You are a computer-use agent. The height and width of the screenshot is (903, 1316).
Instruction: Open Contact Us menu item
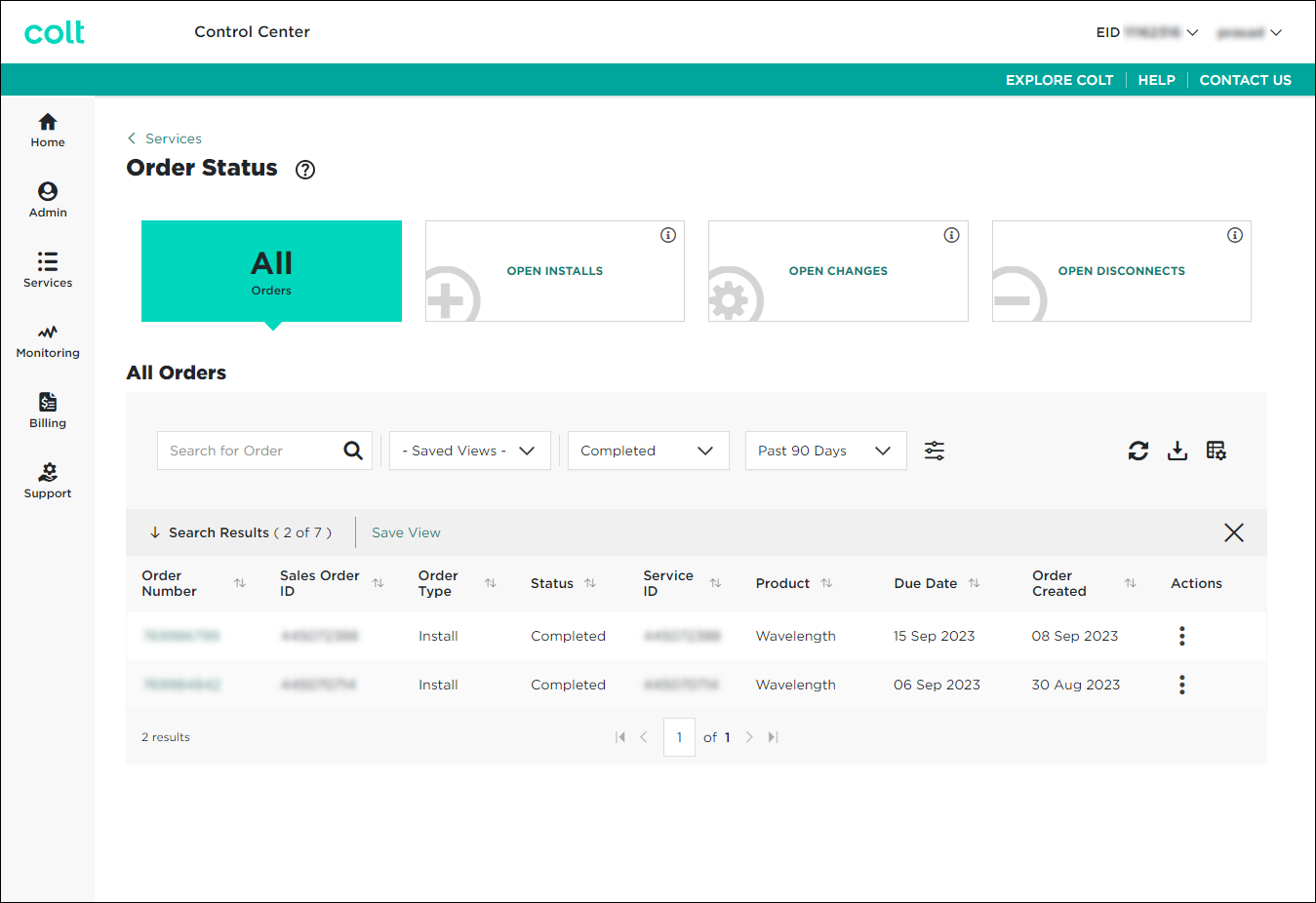tap(1246, 80)
